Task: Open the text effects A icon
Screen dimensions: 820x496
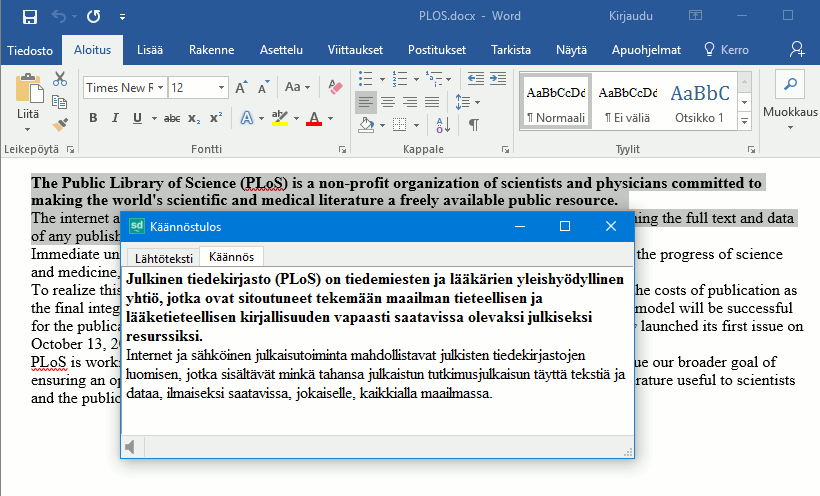Action: tap(247, 118)
